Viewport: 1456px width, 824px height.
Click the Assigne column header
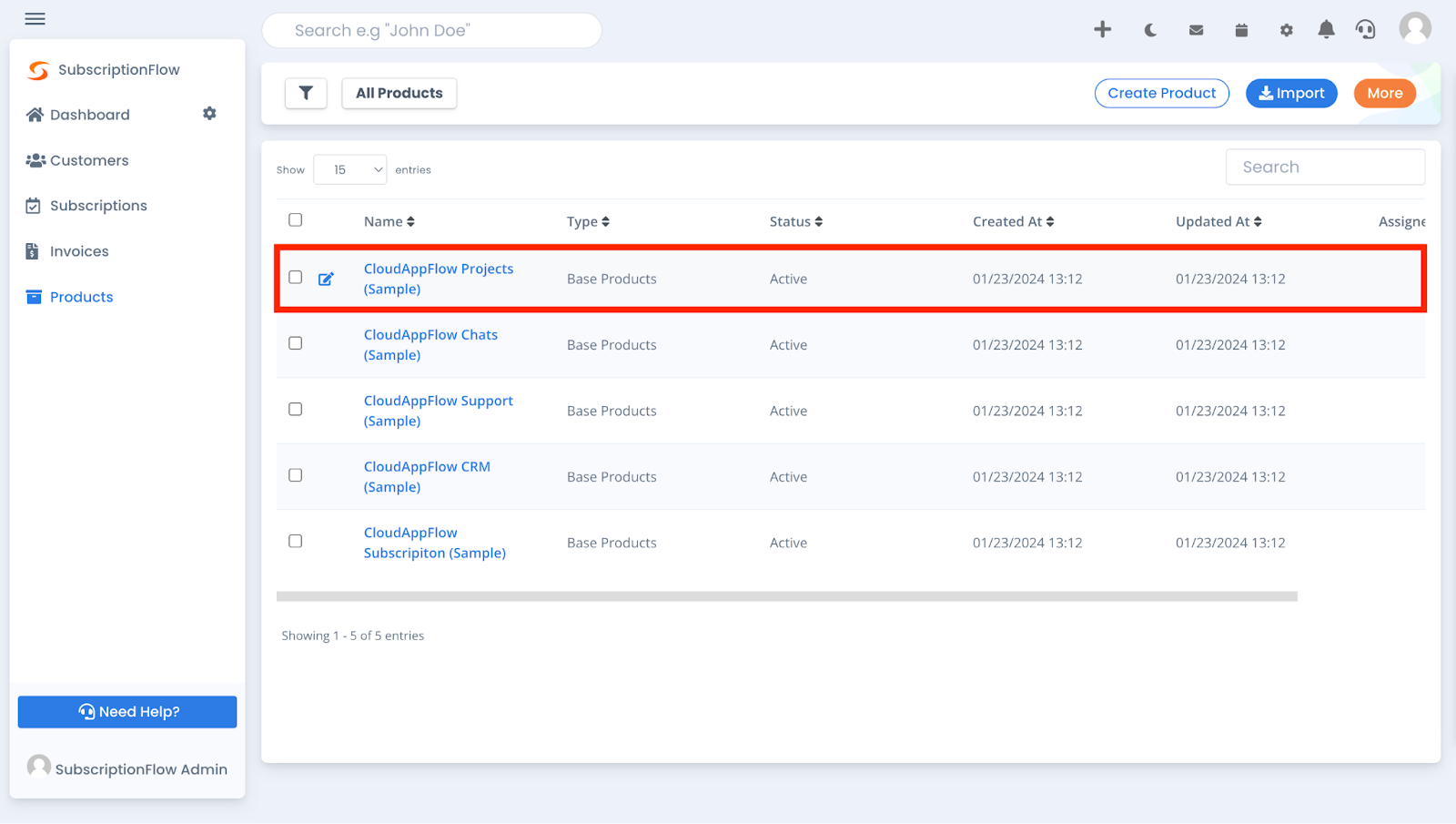point(1401,221)
